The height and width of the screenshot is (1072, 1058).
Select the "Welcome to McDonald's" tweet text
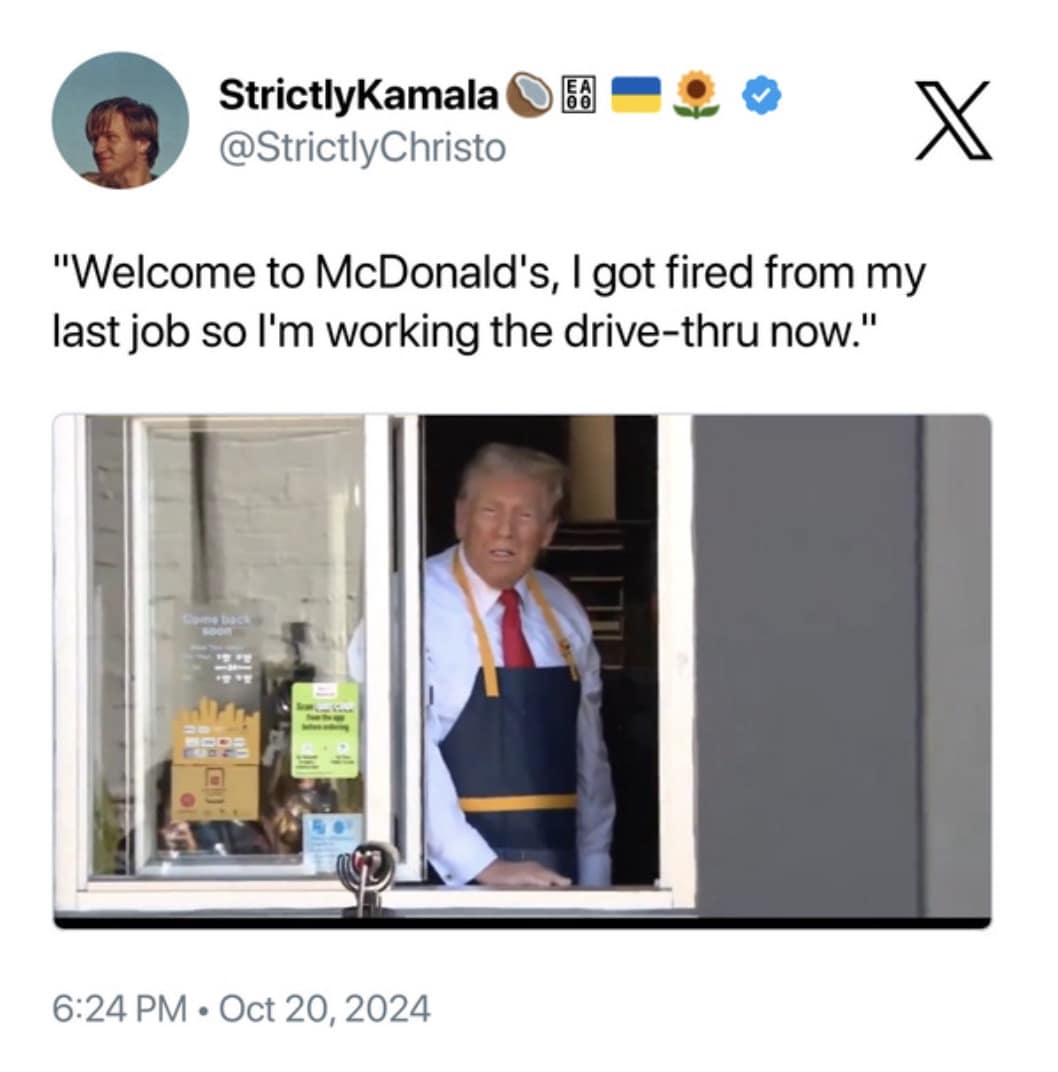tap(489, 302)
